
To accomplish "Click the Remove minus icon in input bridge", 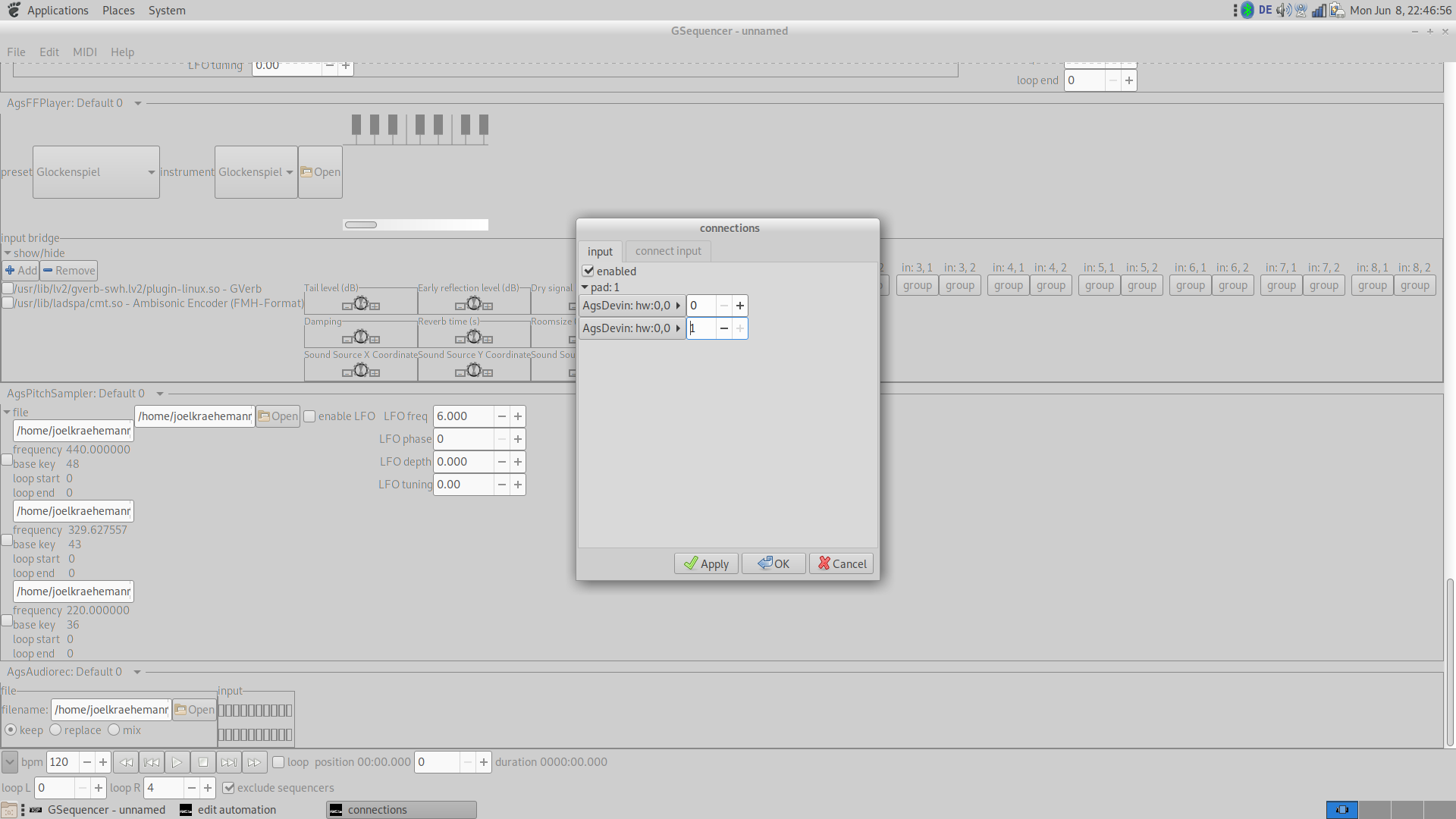I will click(x=49, y=271).
